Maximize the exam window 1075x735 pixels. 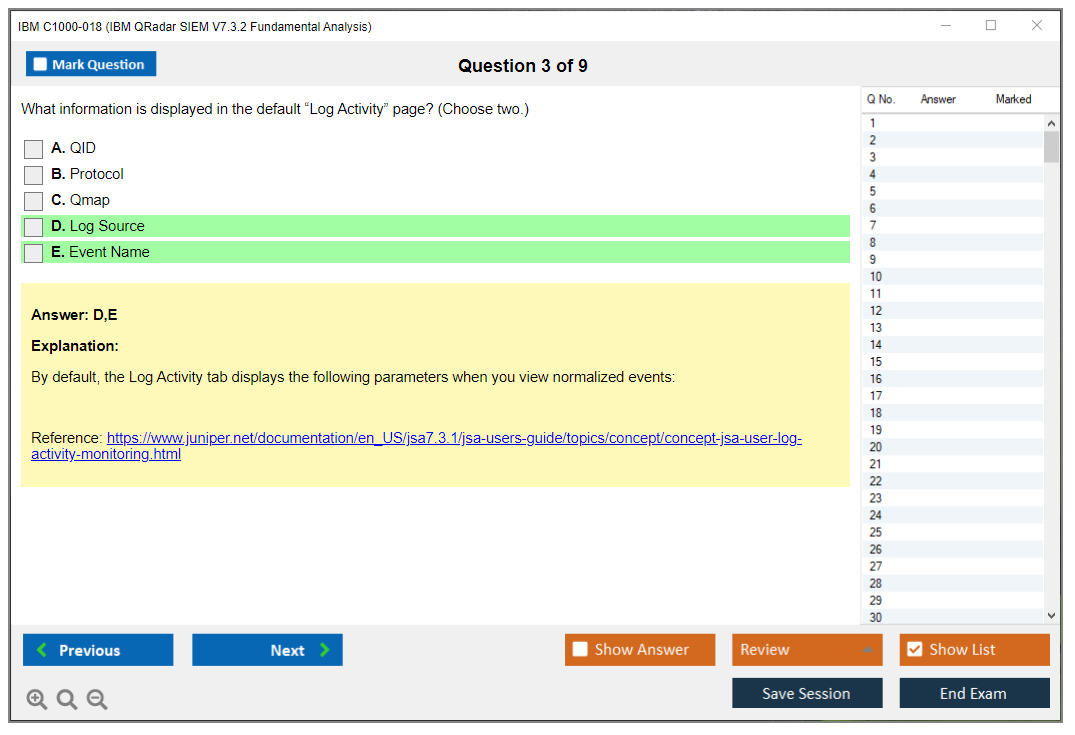(991, 26)
